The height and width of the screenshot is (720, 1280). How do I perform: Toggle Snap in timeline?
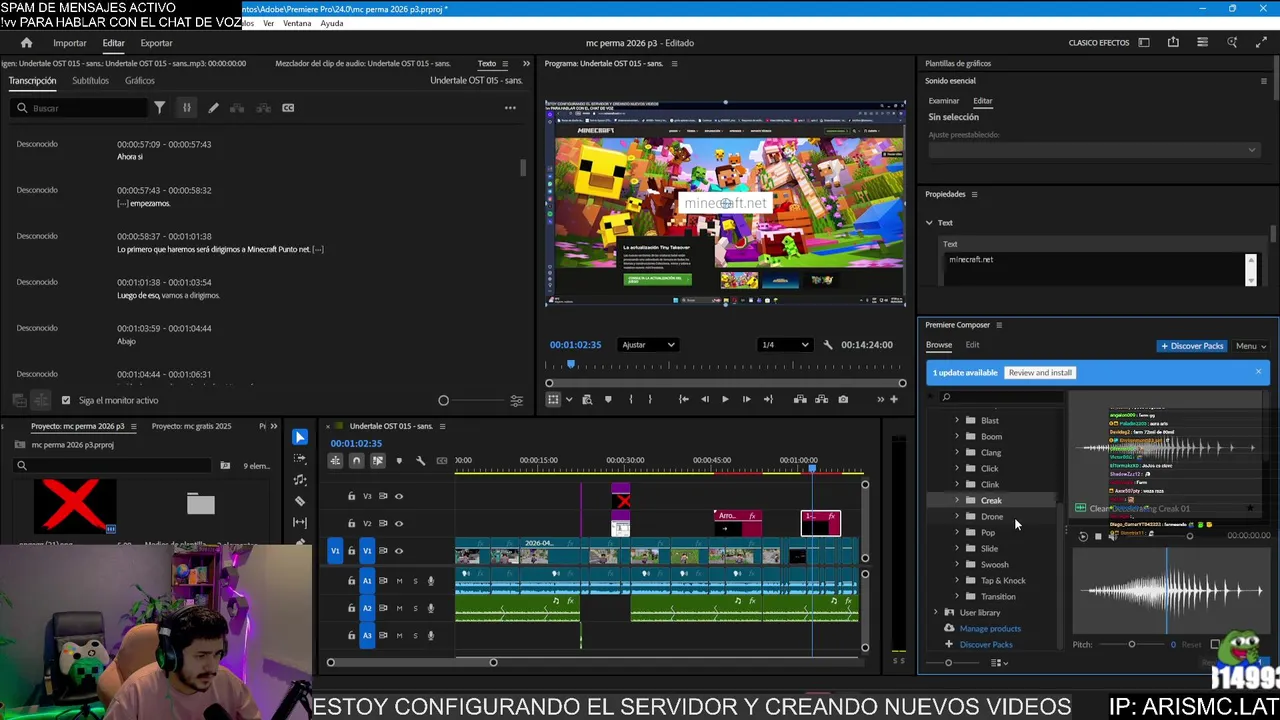pos(356,460)
